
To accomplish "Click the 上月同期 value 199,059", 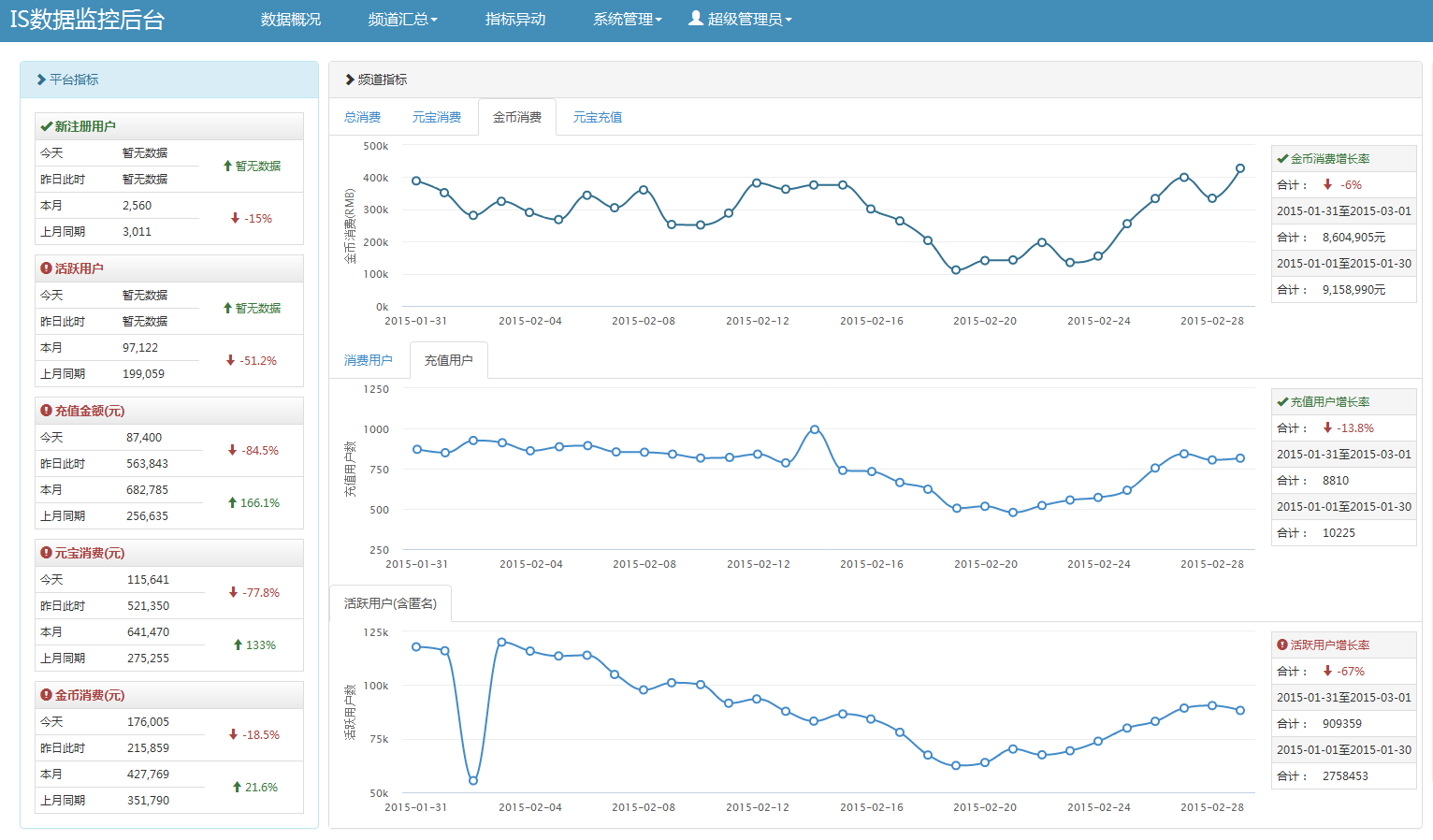I will coord(143,374).
